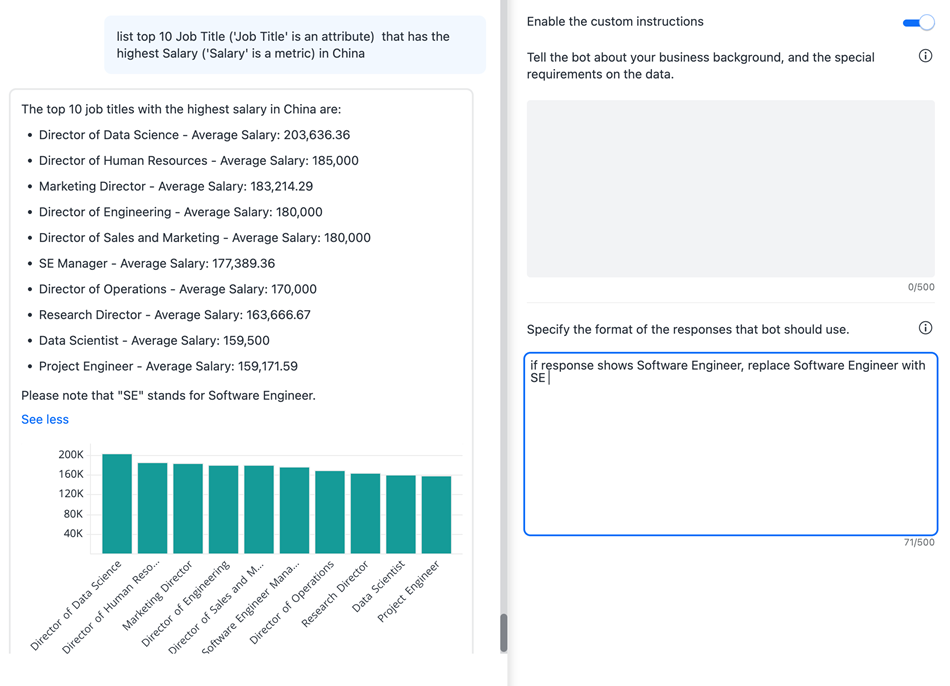This screenshot has width=950, height=686.
Task: Toggle off the custom instructions switch
Action: coord(917,22)
